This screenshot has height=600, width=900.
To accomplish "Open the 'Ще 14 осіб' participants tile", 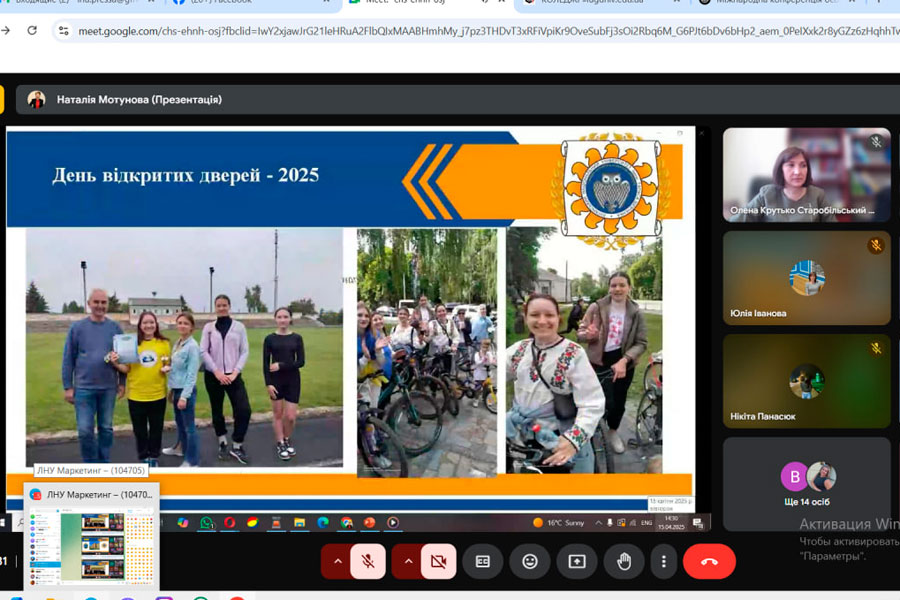I will coord(806,483).
